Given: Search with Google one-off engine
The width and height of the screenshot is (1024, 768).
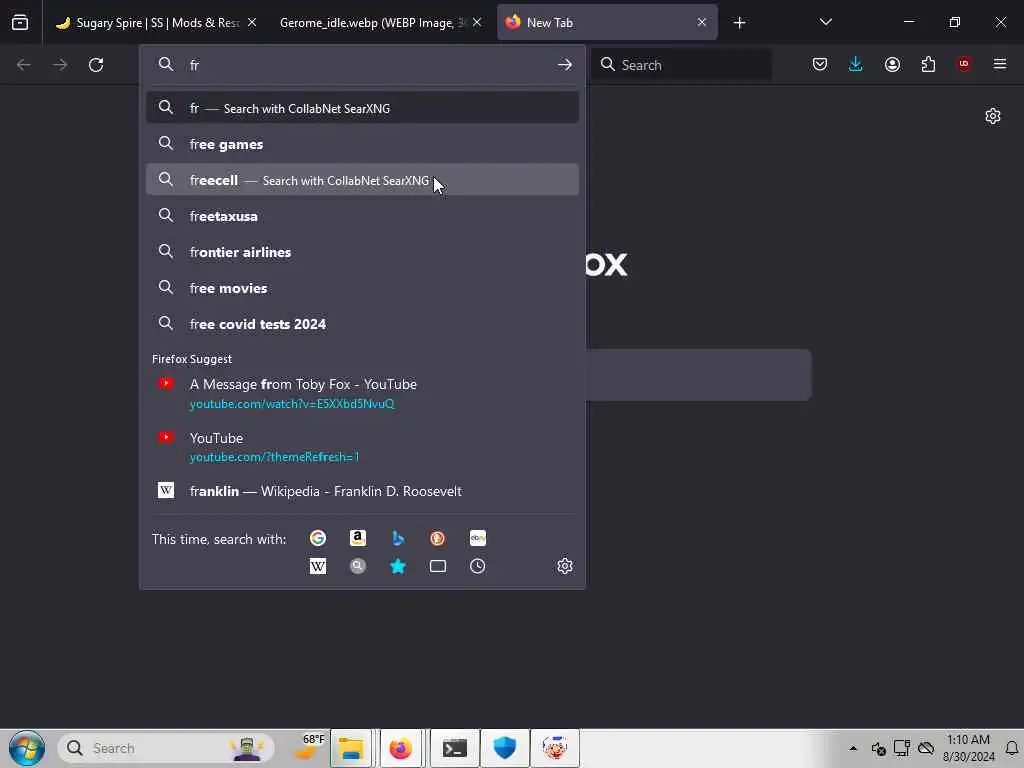Looking at the screenshot, I should [317, 538].
